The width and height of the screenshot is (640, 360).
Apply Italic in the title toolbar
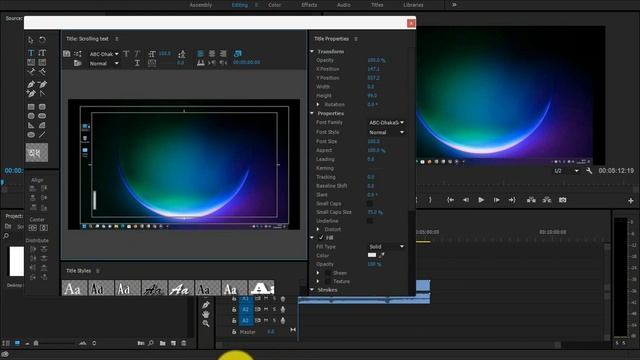138,53
